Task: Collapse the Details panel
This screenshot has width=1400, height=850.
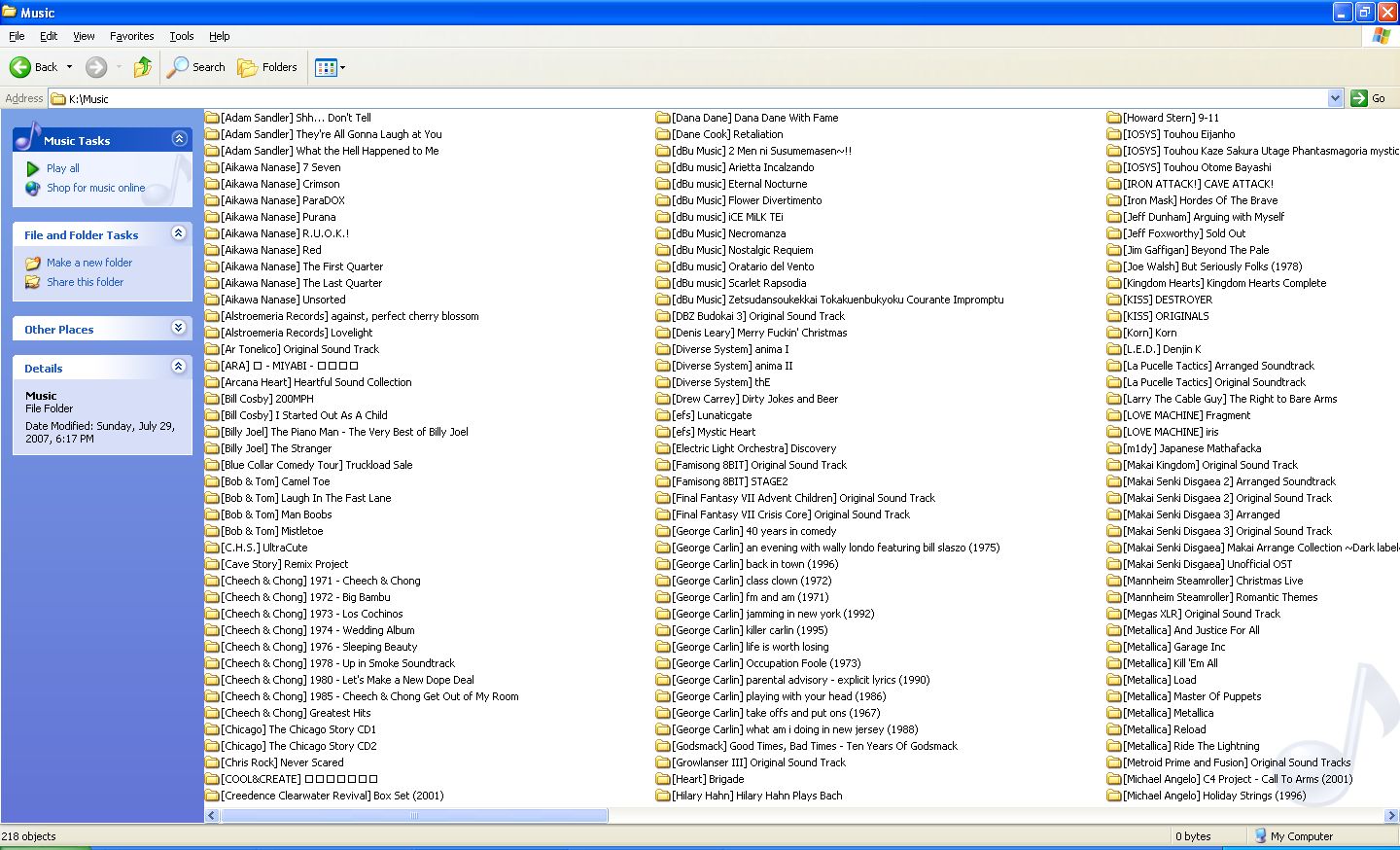Action: [x=179, y=367]
